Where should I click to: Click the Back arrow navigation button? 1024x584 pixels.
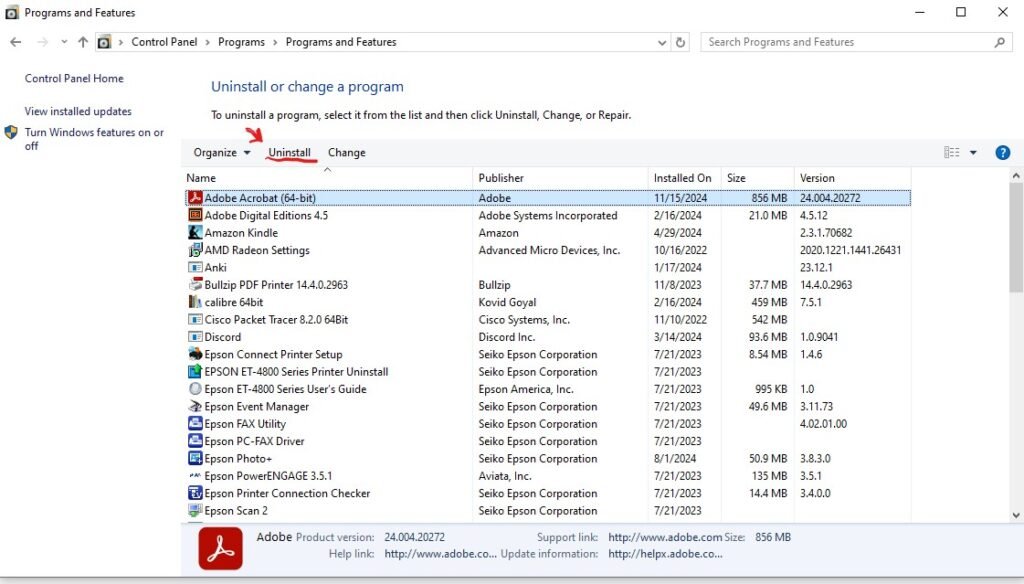[16, 43]
